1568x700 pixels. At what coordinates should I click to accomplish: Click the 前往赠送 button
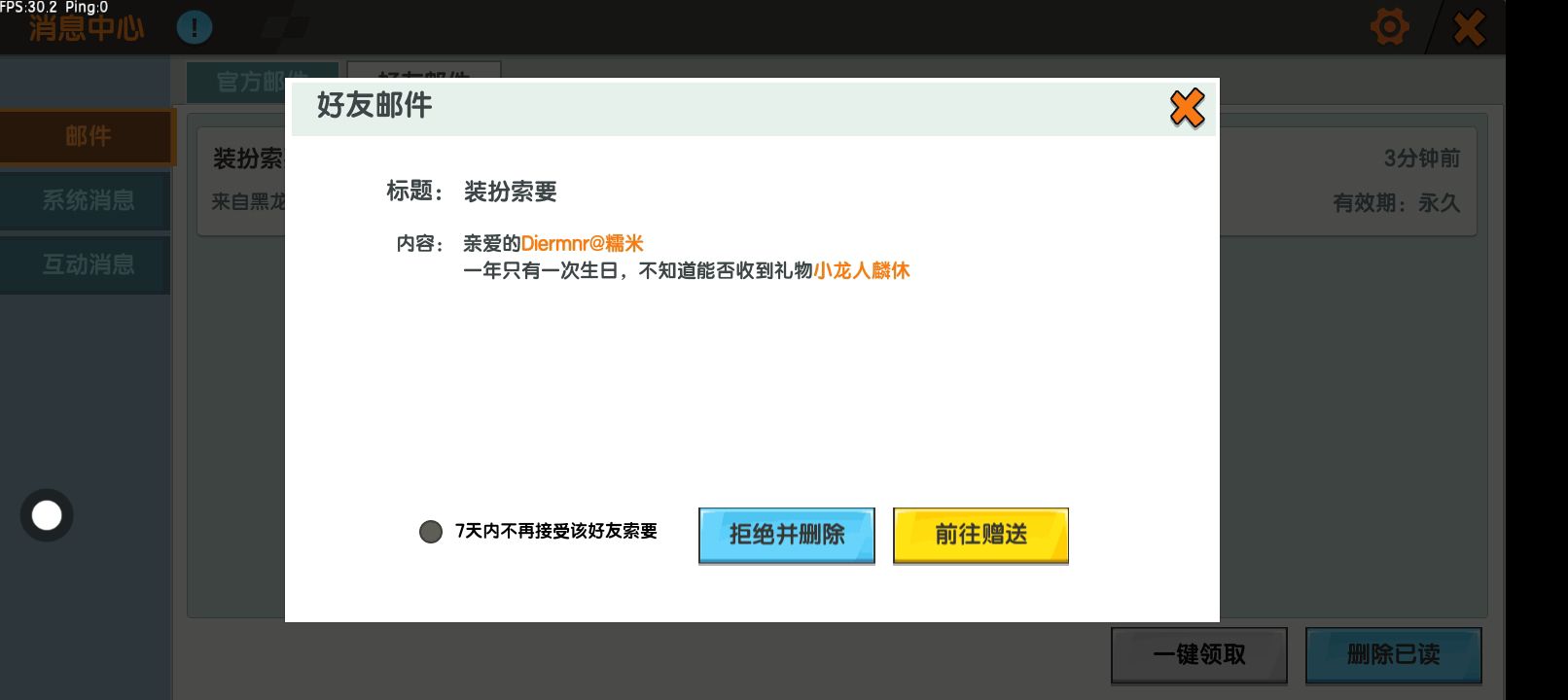pos(980,535)
